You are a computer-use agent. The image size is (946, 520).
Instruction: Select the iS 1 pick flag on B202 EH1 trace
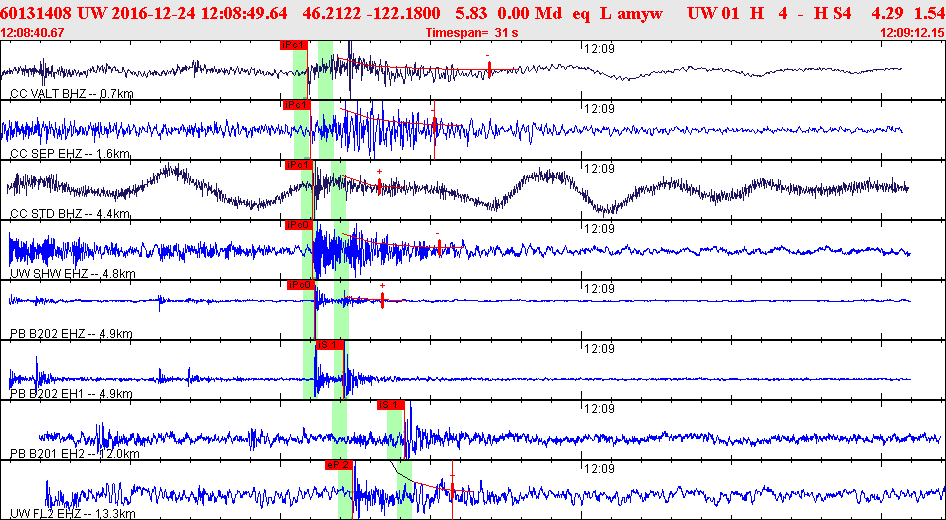pyautogui.click(x=330, y=344)
